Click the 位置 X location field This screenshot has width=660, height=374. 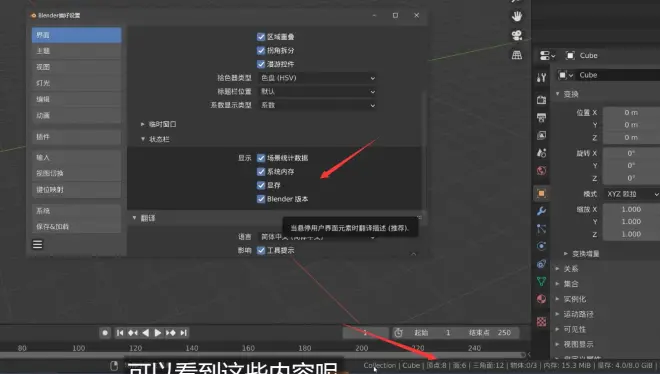pyautogui.click(x=631, y=112)
